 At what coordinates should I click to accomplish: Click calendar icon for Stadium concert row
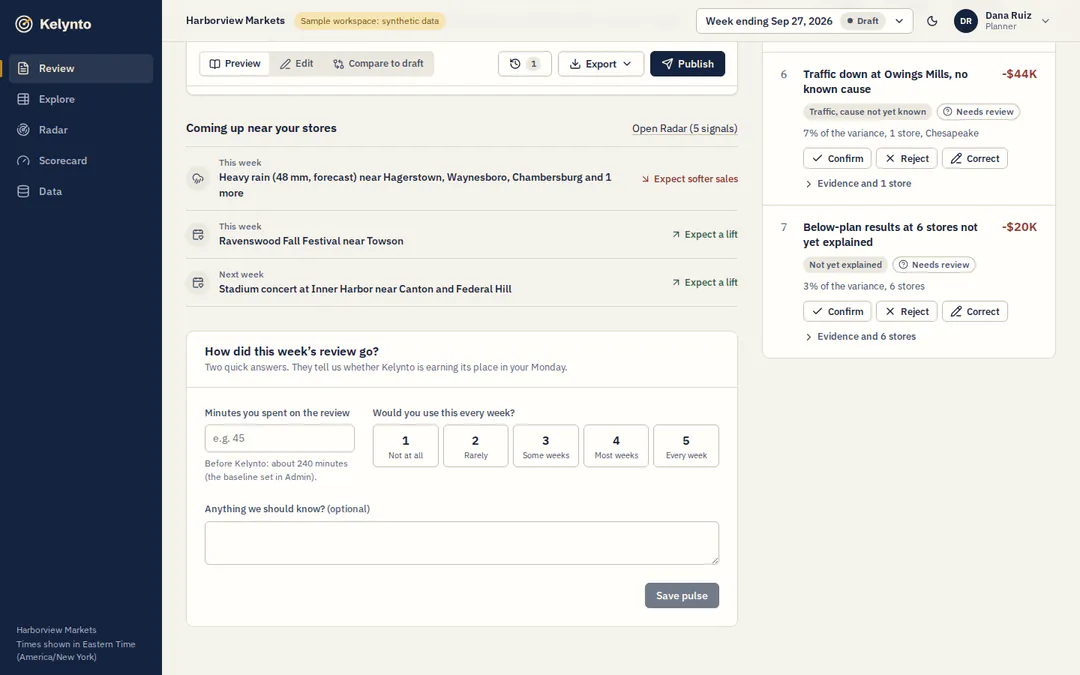(x=198, y=282)
